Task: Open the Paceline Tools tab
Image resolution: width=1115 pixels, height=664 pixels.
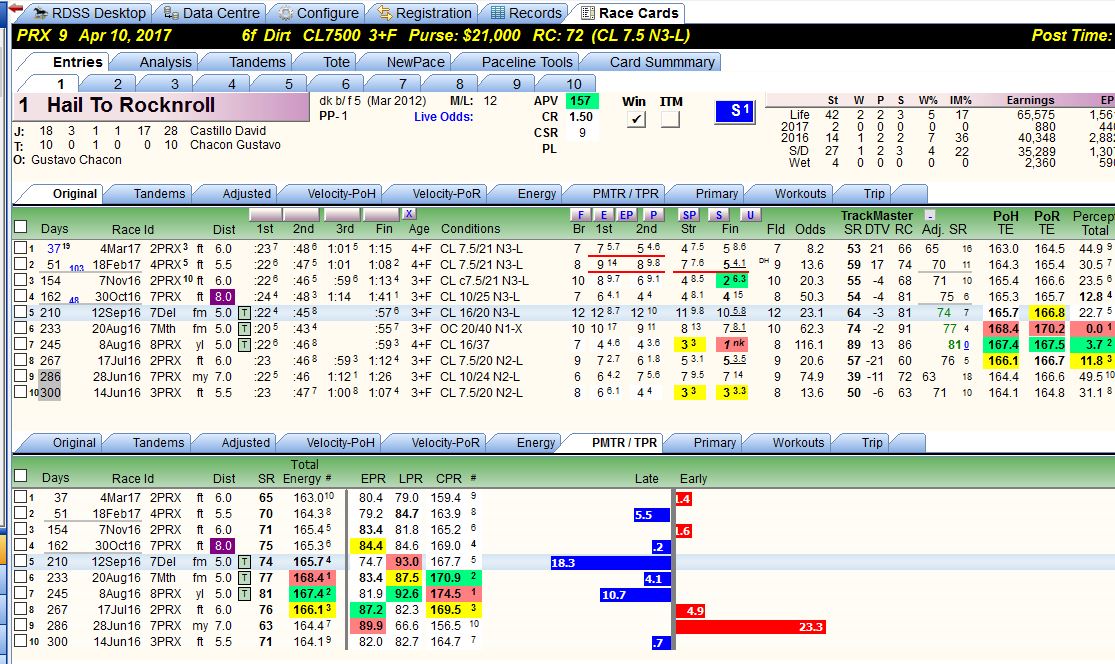Action: pos(527,62)
